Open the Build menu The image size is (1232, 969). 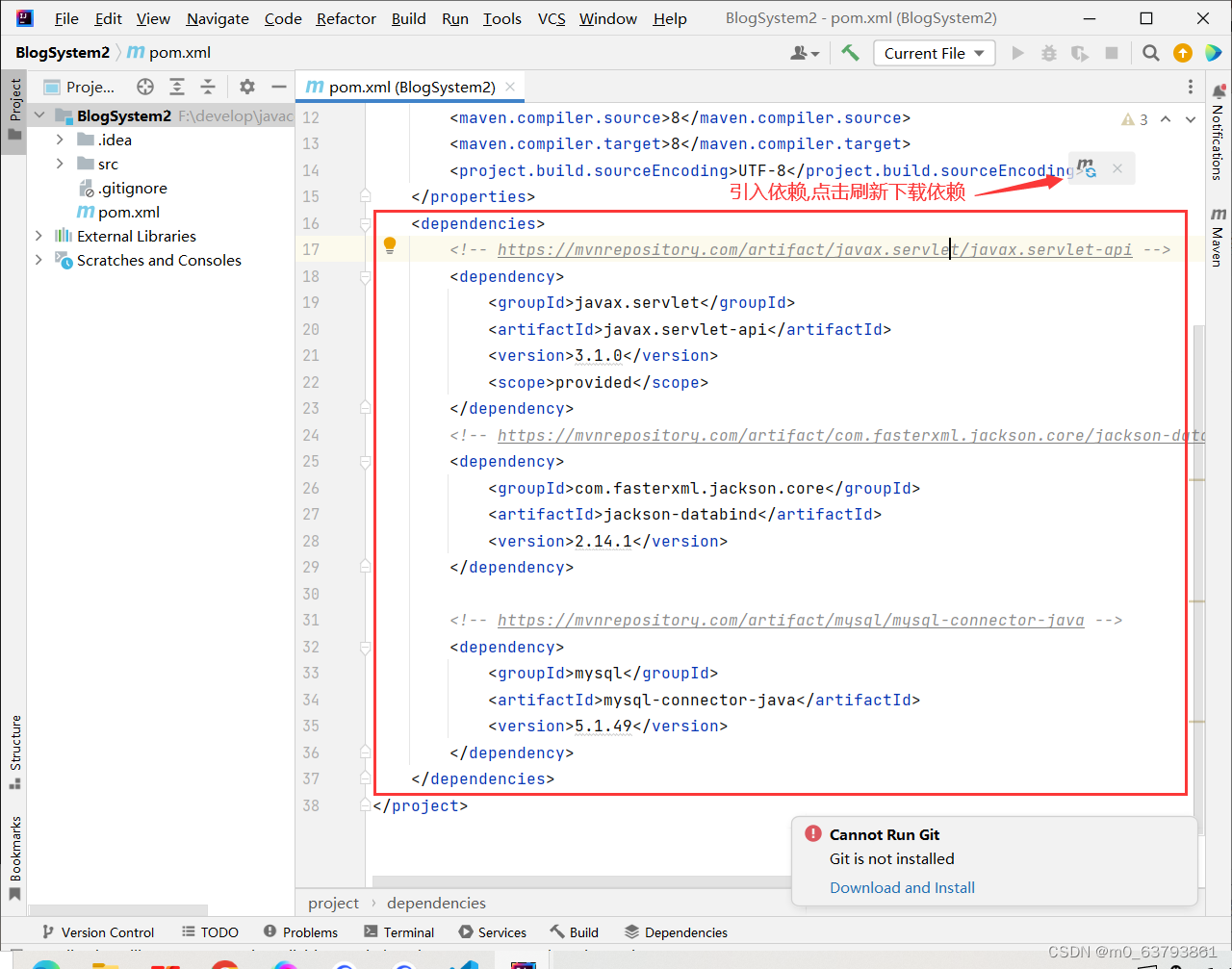point(408,18)
